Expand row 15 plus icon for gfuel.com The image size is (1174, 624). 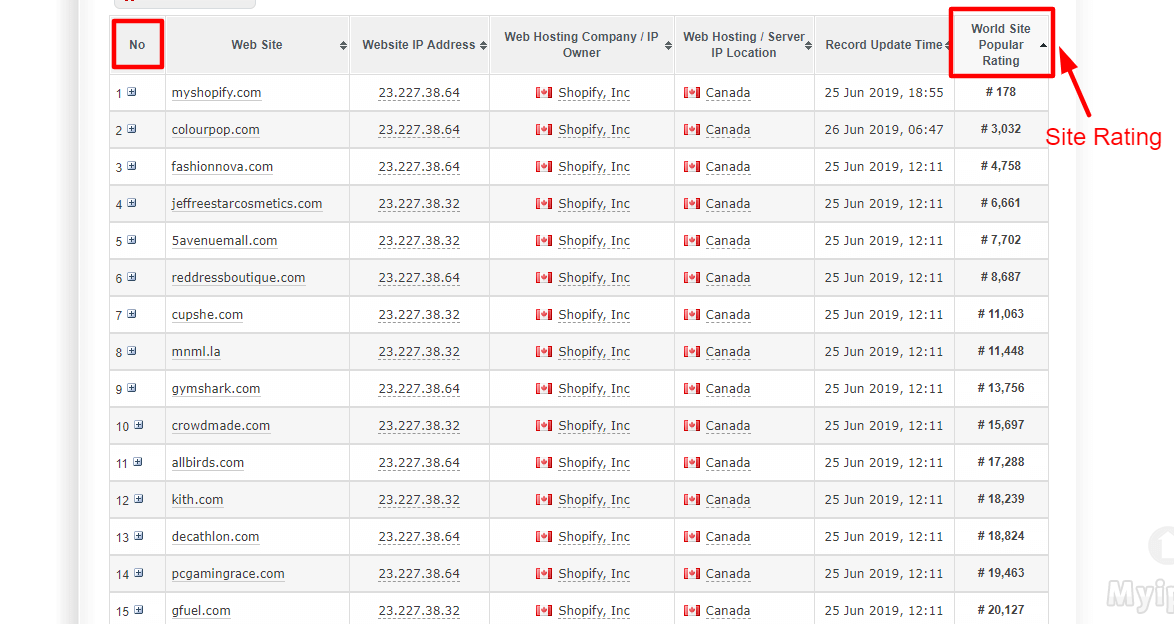click(139, 610)
